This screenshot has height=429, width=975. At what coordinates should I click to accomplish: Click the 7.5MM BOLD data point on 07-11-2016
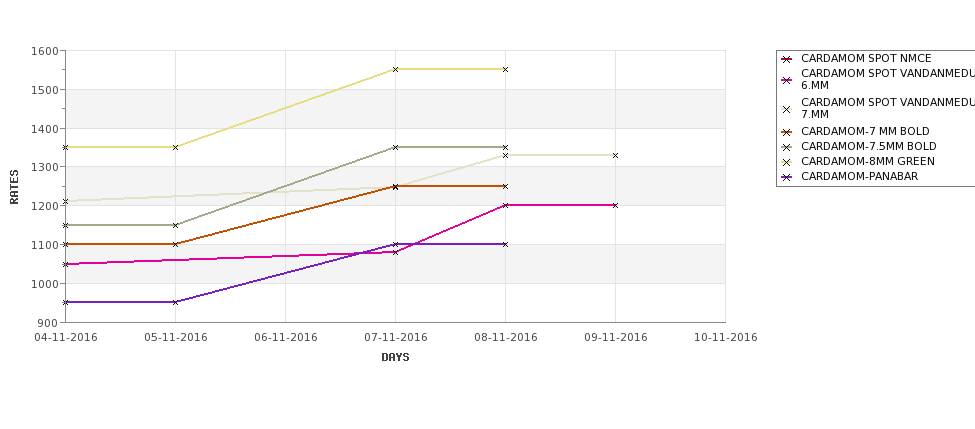[x=395, y=147]
